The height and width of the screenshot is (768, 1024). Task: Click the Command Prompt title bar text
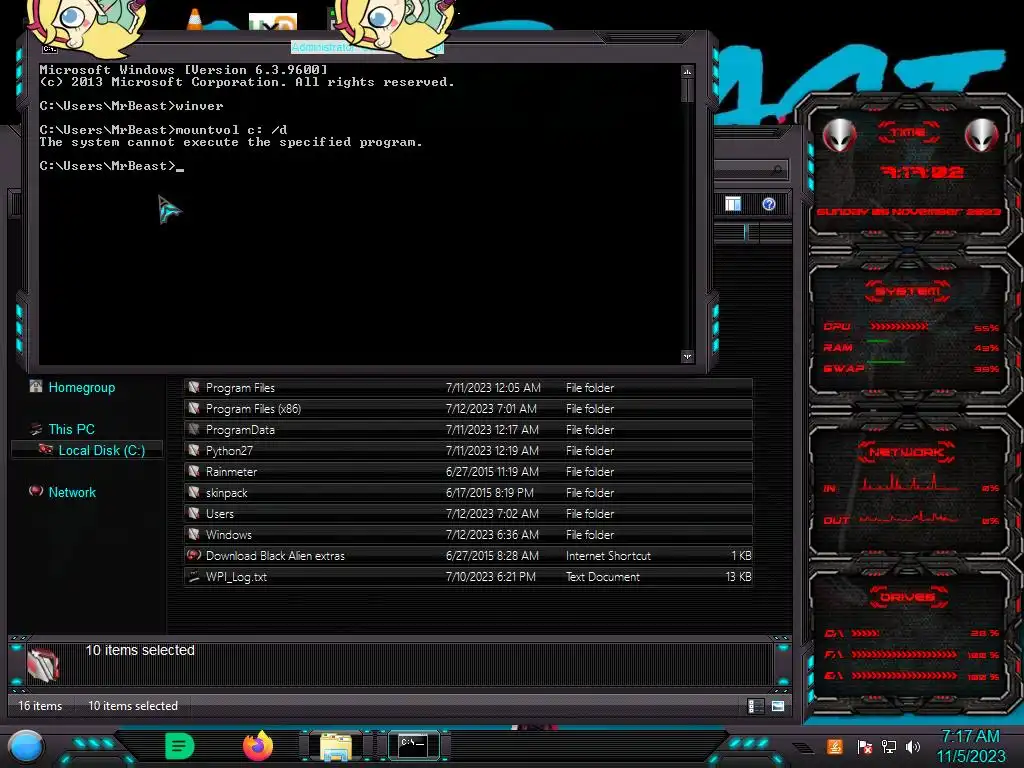click(x=366, y=48)
